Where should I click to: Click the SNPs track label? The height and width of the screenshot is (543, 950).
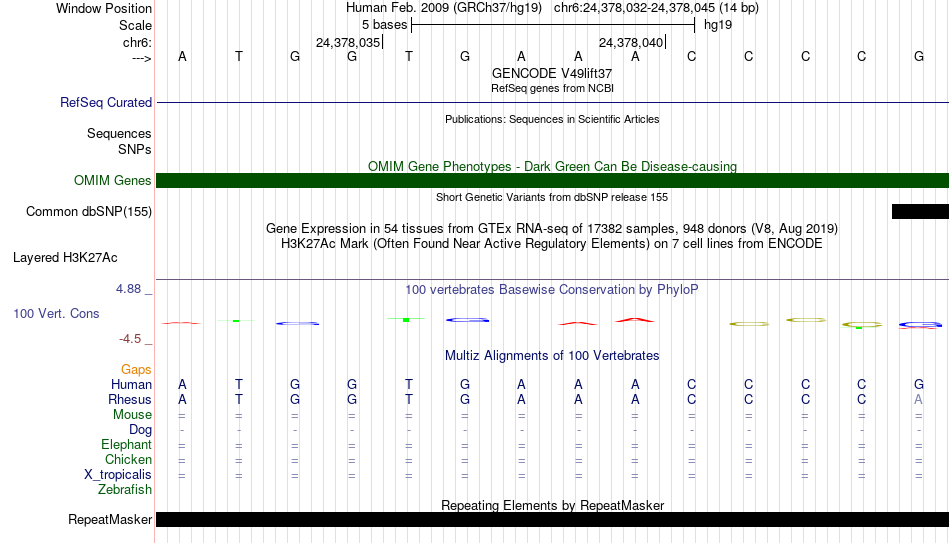[135, 149]
